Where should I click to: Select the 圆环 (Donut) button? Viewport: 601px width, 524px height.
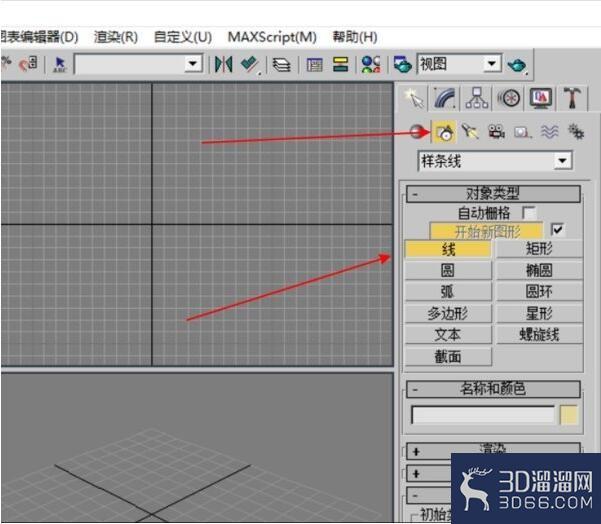click(x=539, y=292)
